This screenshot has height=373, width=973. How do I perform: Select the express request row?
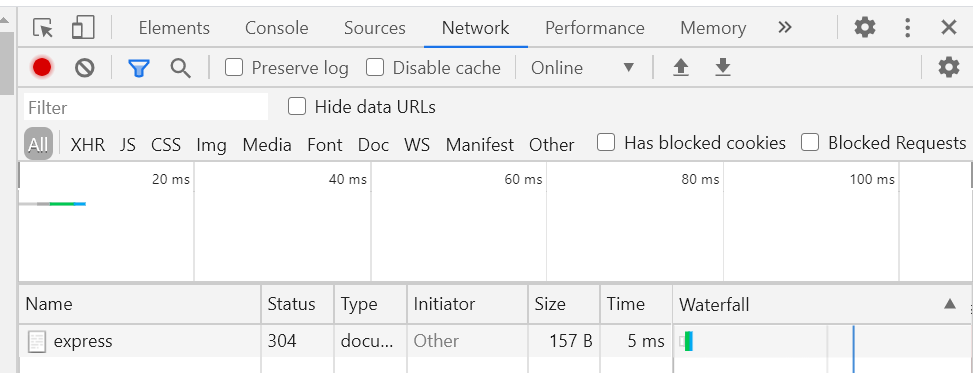495,341
